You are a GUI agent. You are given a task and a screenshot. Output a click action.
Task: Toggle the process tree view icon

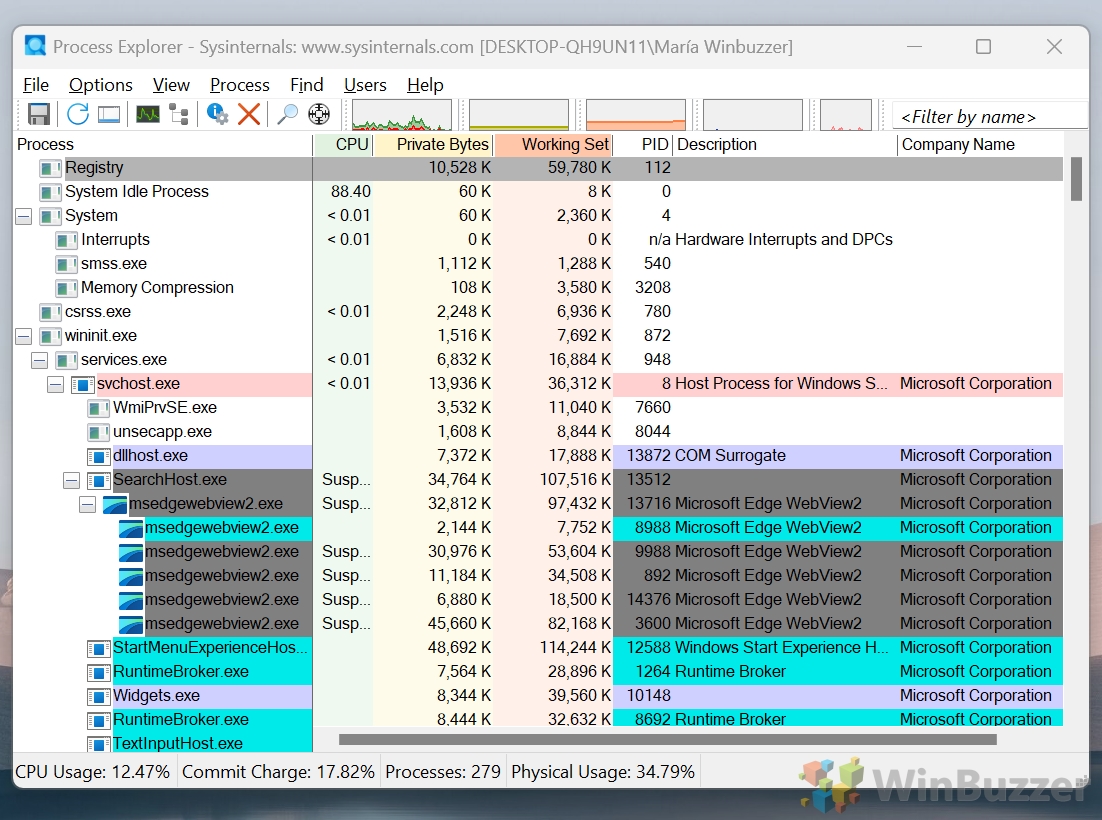tap(179, 114)
